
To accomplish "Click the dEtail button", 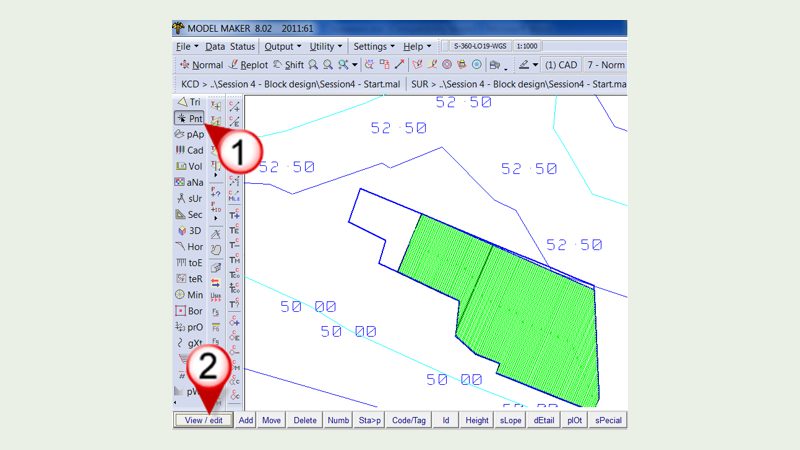I will [x=543, y=420].
